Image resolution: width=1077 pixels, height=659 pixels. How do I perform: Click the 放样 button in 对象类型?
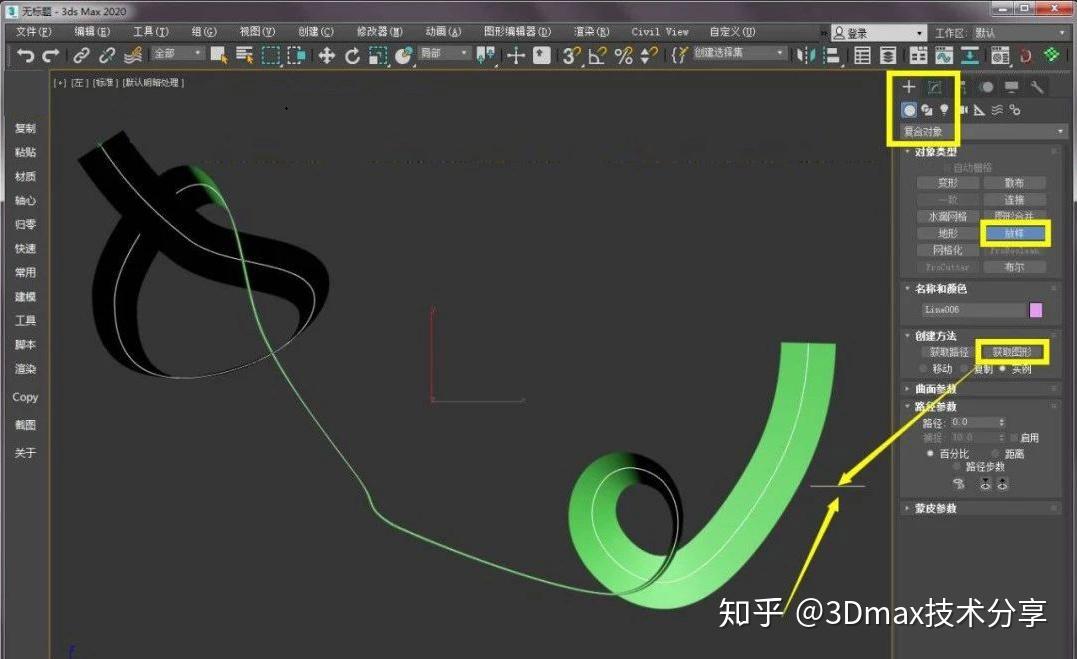tap(1015, 233)
